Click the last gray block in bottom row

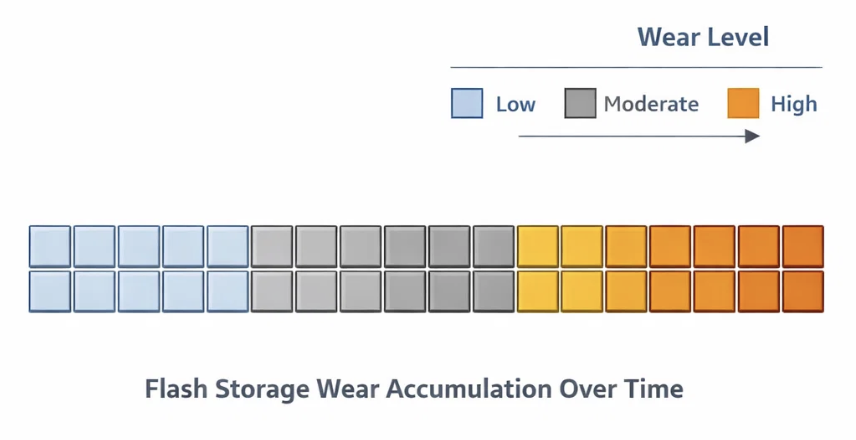494,291
